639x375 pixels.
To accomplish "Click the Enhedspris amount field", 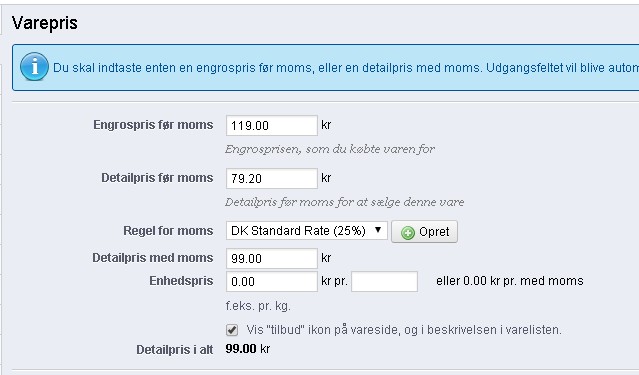I will [x=272, y=281].
